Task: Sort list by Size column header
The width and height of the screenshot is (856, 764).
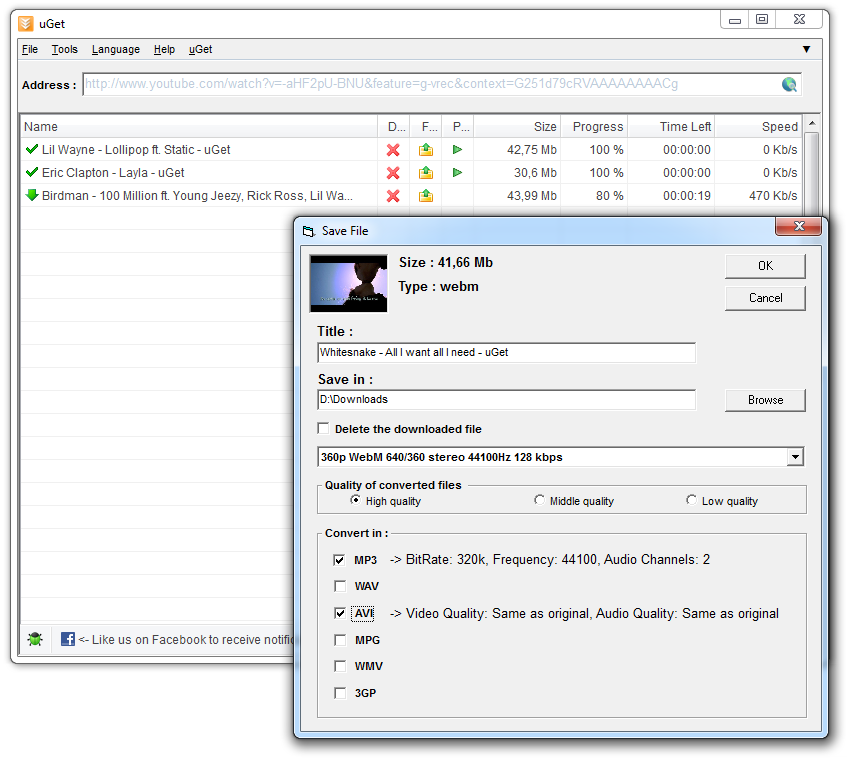Action: click(517, 127)
